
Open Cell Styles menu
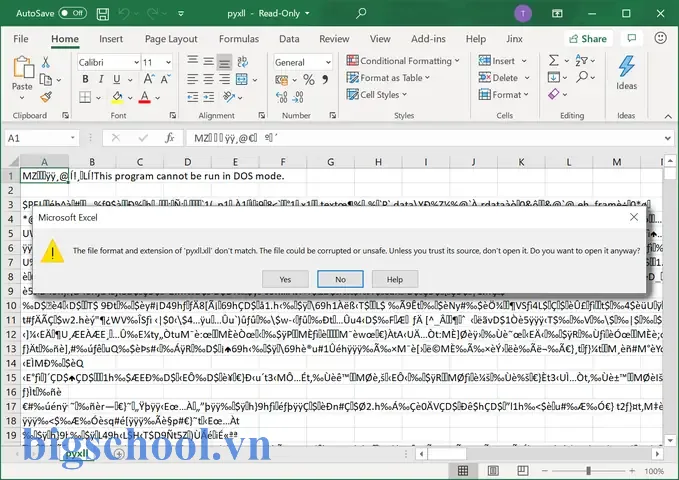(377, 95)
